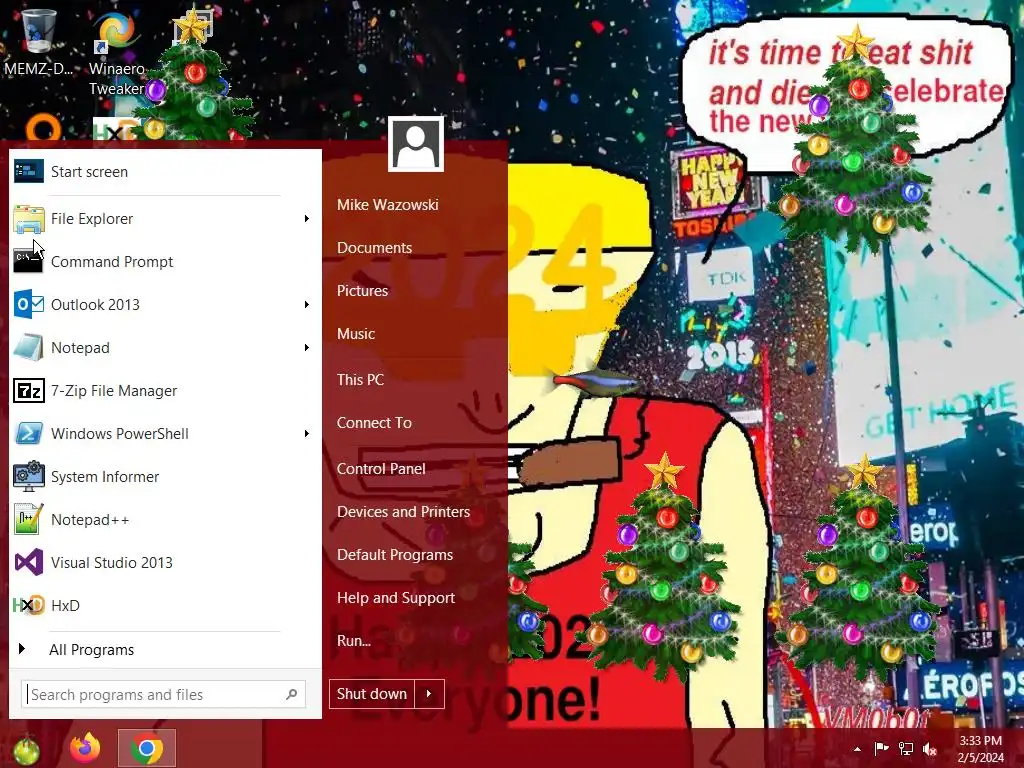
Task: Select Start screen text entry
Action: [89, 172]
